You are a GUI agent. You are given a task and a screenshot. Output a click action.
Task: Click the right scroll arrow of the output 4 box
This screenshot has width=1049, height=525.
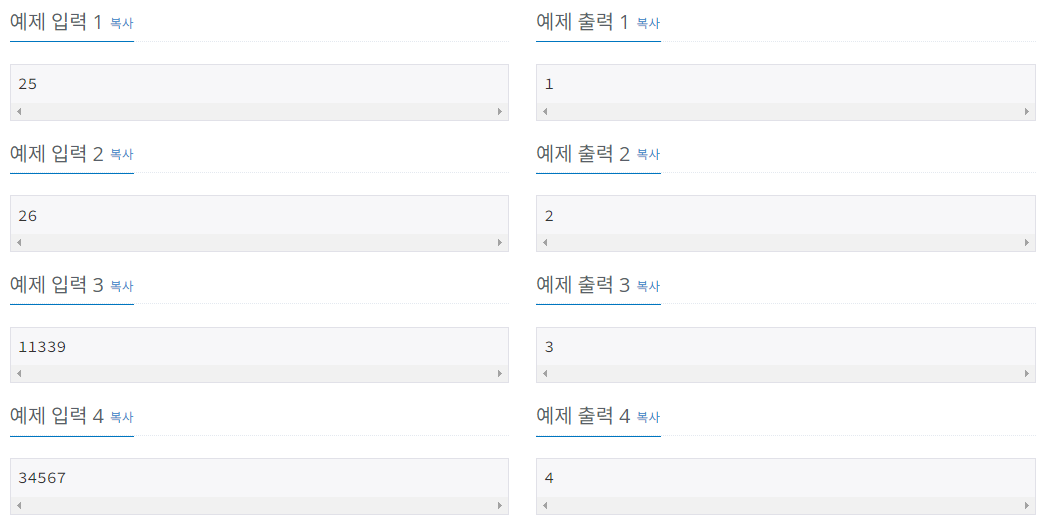tap(1027, 506)
